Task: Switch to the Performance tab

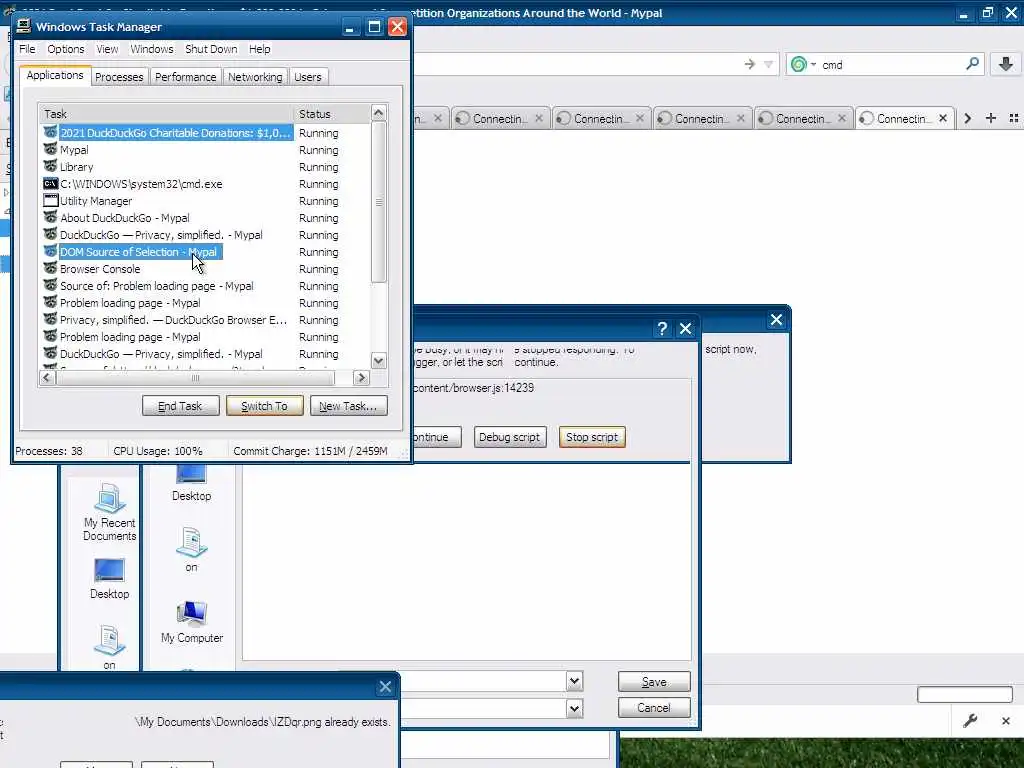Action: [x=185, y=77]
